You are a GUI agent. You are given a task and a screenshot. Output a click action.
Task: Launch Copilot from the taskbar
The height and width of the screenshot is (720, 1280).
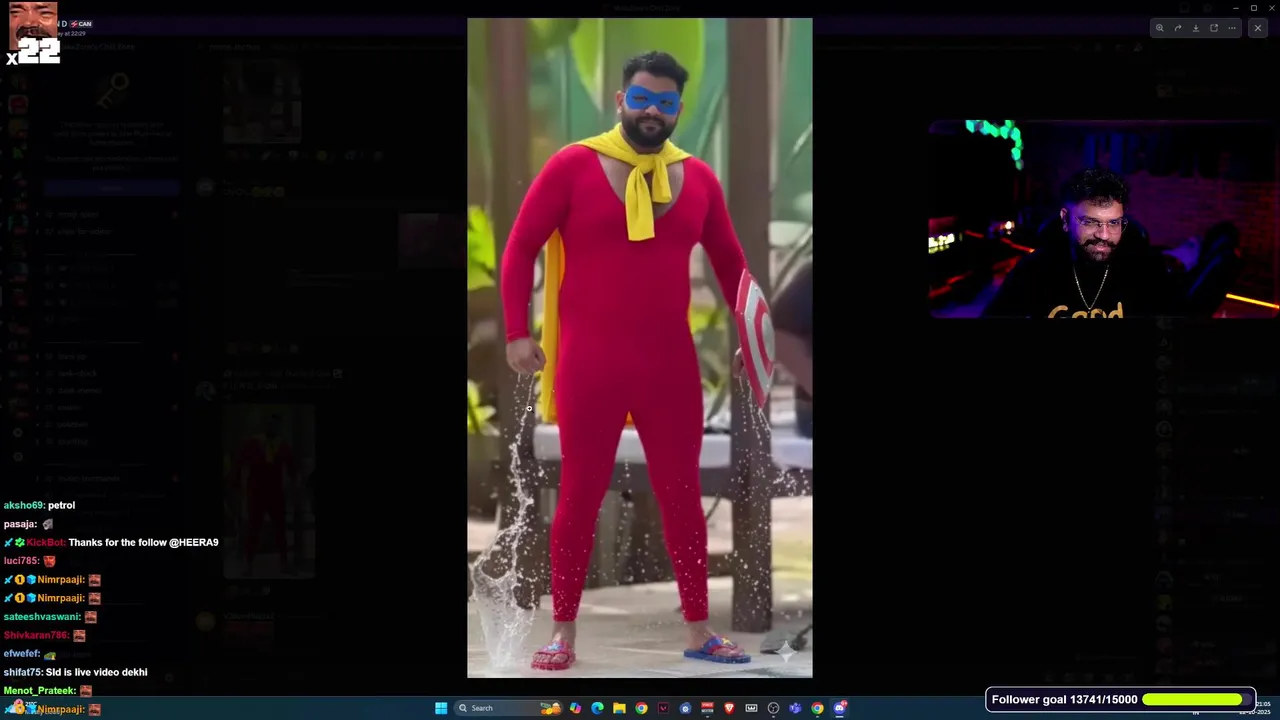click(575, 708)
